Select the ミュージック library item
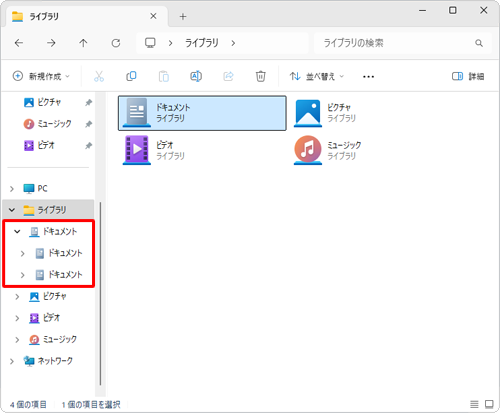Image resolution: width=500 pixels, height=413 pixels. tap(327, 150)
